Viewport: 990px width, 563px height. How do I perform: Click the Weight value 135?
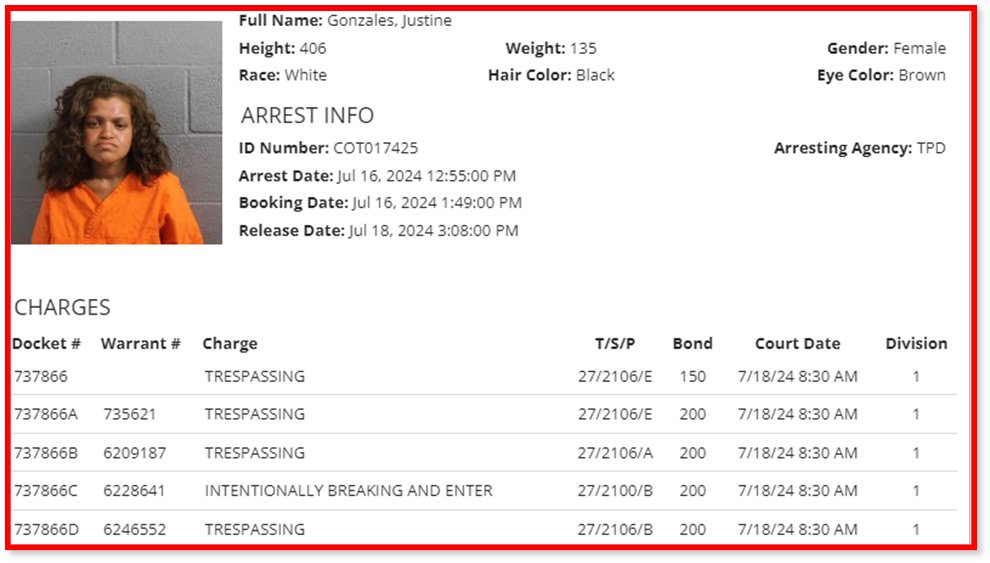(583, 48)
